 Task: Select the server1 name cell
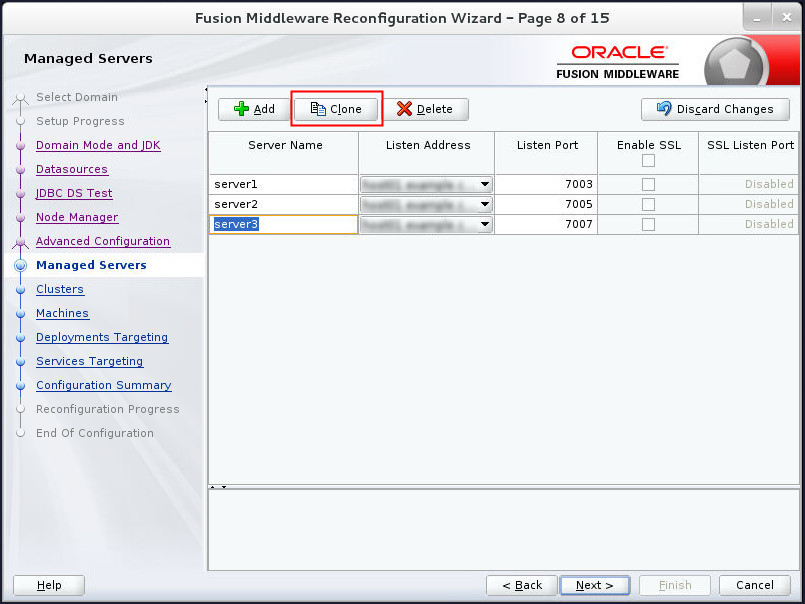(x=283, y=184)
